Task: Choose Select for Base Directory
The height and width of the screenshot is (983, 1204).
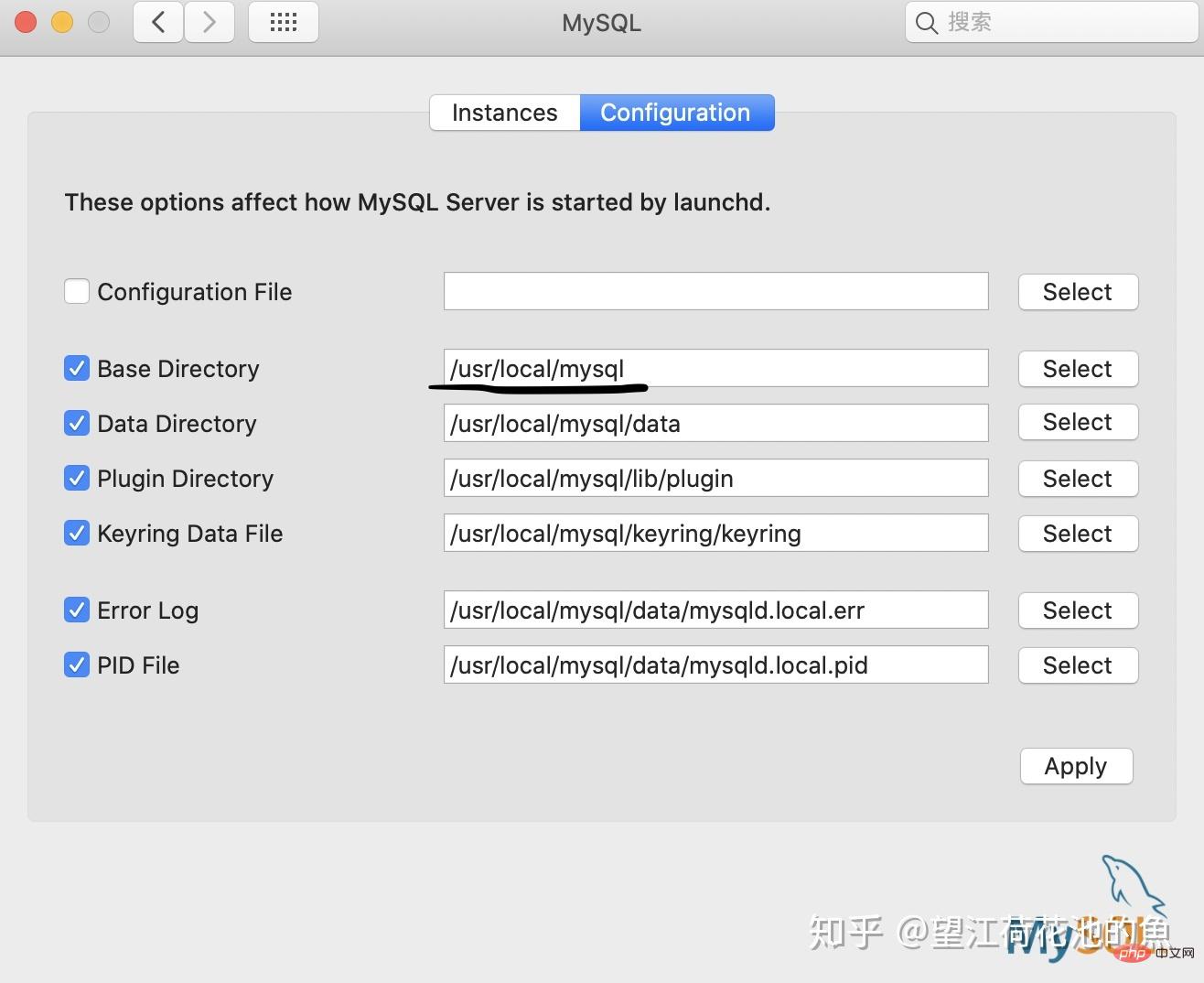Action: pos(1078,369)
